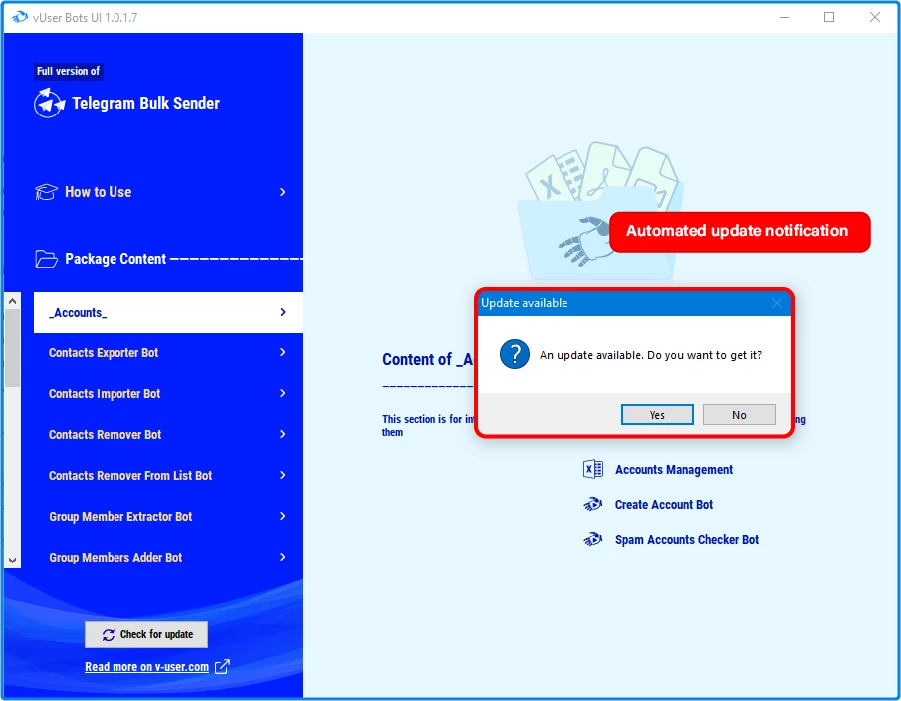Expand Contacts Importer Bot chevron
This screenshot has width=901, height=701.
pyautogui.click(x=283, y=393)
